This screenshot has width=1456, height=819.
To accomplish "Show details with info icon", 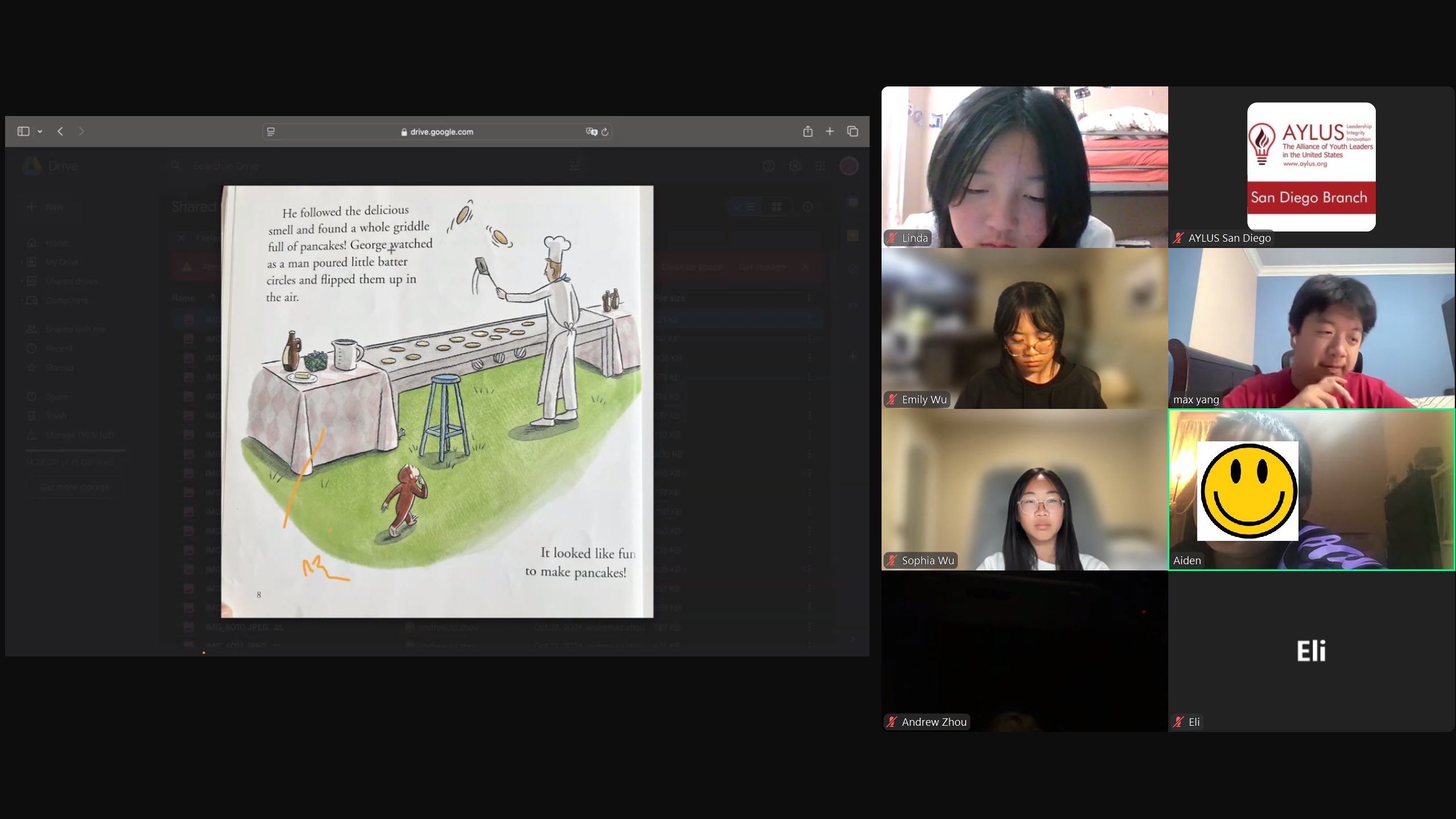I will [808, 207].
